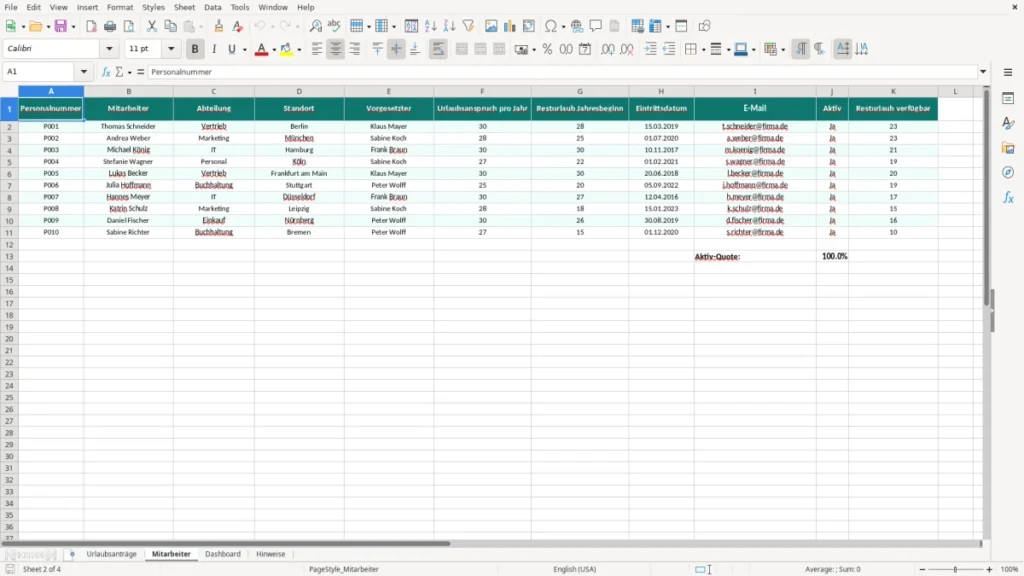Insert comment icon

[x=596, y=26]
